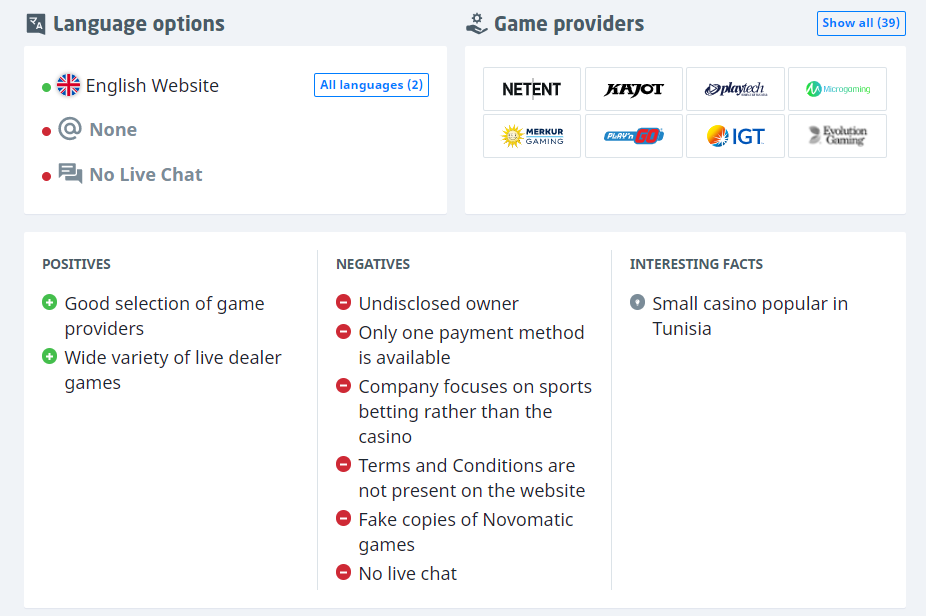Click the Merkur Gaming logo
926x616 pixels.
532,136
